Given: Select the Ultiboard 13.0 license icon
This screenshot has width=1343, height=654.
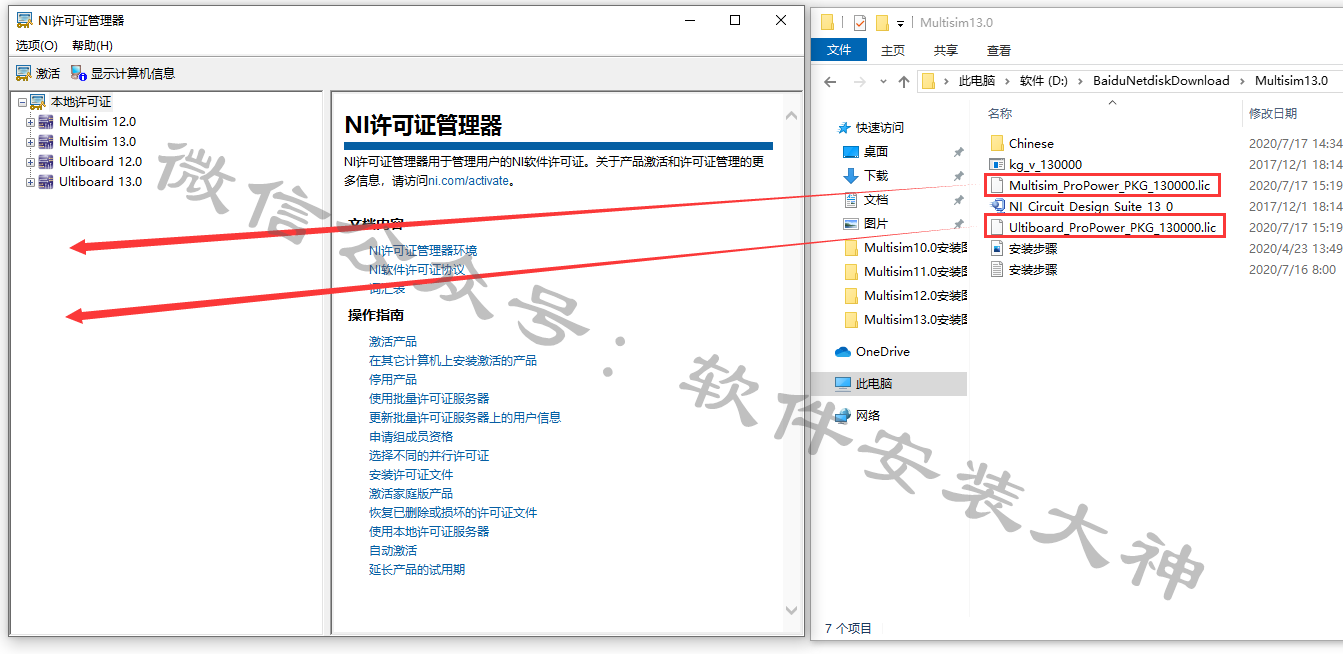Looking at the screenshot, I should click(x=46, y=182).
